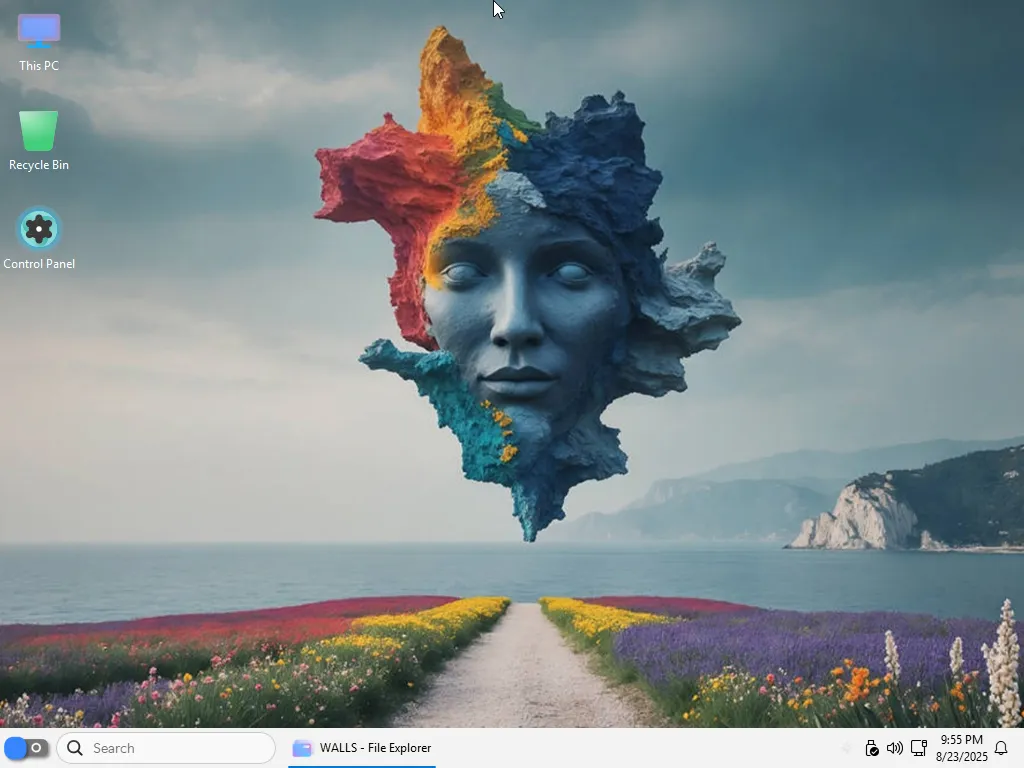
Task: Click the magnifier icon in the Search box
Action: [75, 748]
